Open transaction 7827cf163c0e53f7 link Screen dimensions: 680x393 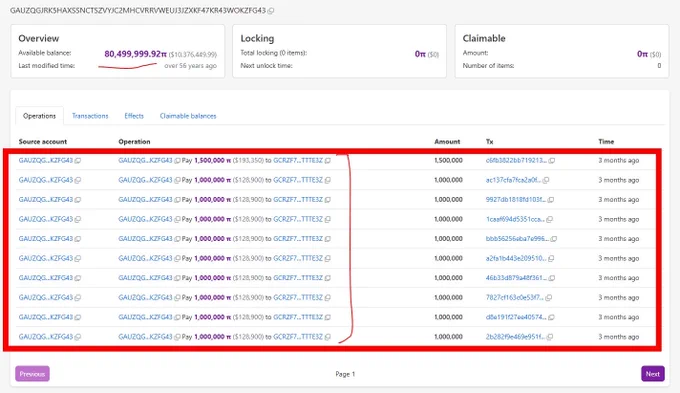[515, 298]
